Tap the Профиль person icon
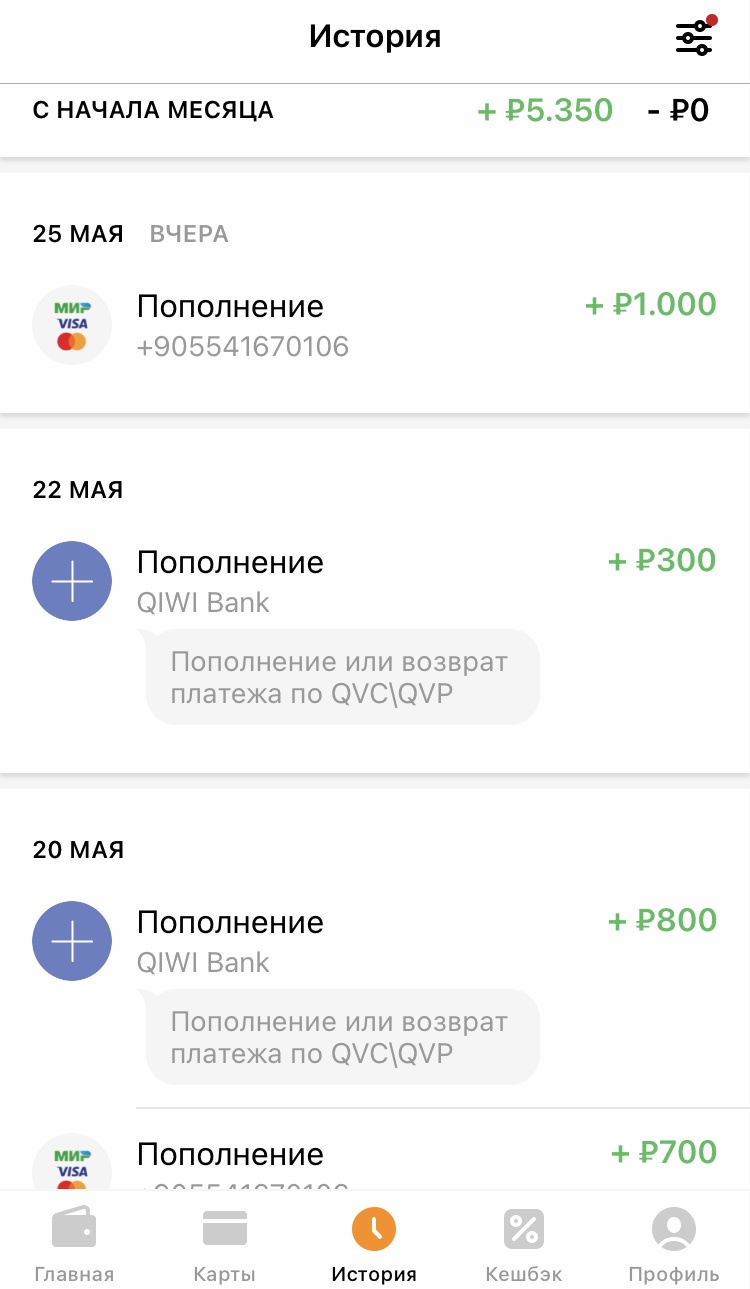Screen dimensions: 750x1289 [x=673, y=1228]
